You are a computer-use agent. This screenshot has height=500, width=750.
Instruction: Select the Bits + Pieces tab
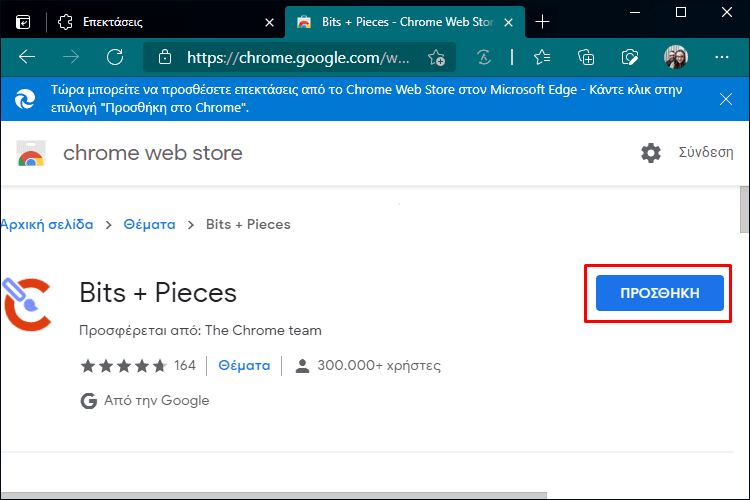(x=405, y=22)
